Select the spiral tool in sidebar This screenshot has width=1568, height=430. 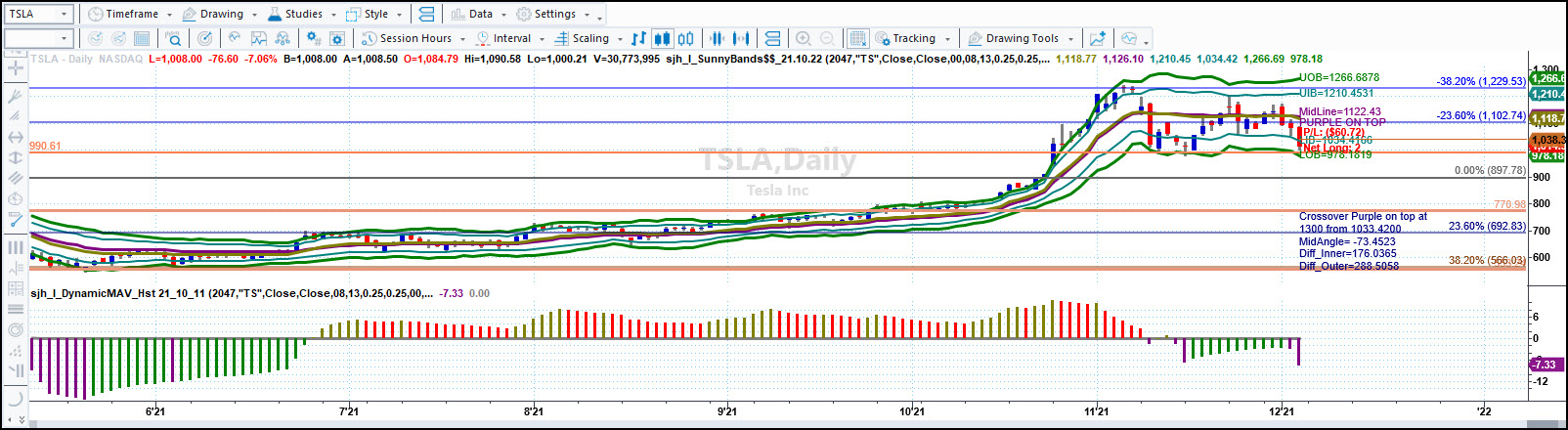click(x=15, y=329)
